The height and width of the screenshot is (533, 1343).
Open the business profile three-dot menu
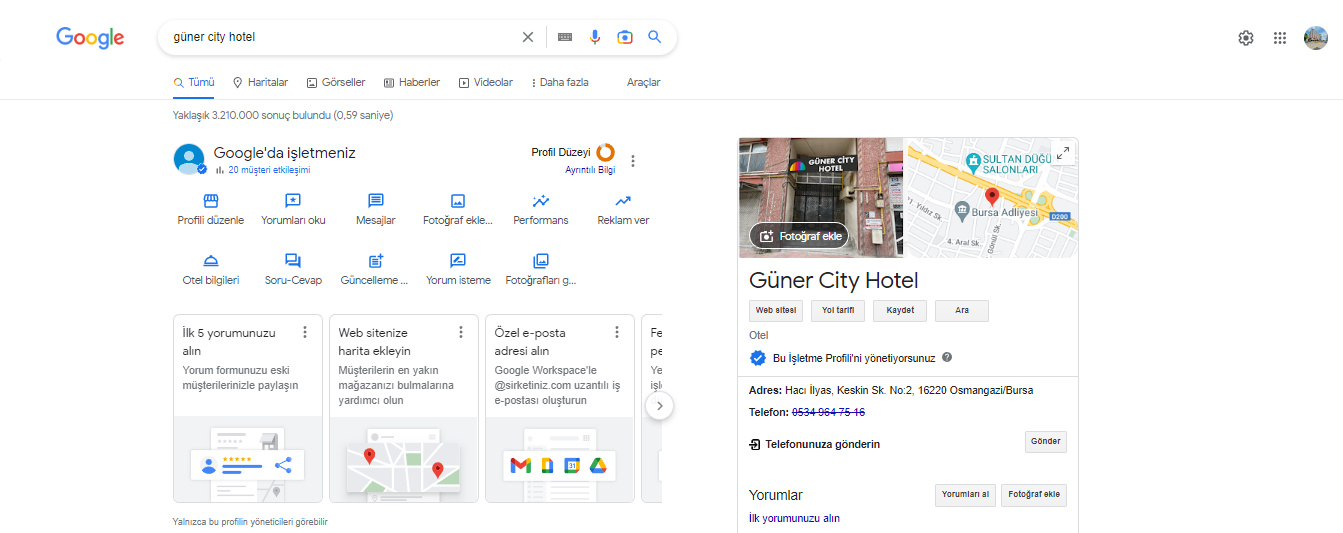(x=633, y=160)
